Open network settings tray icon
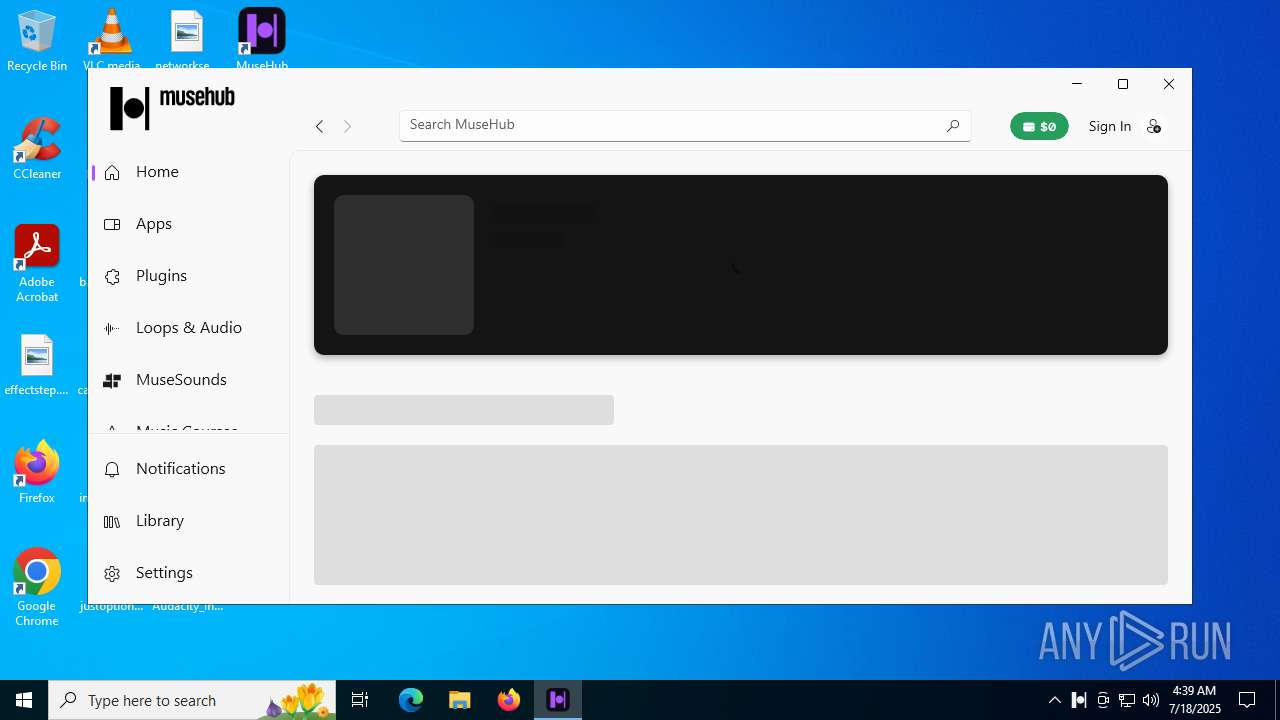The width and height of the screenshot is (1280, 720). point(1127,700)
